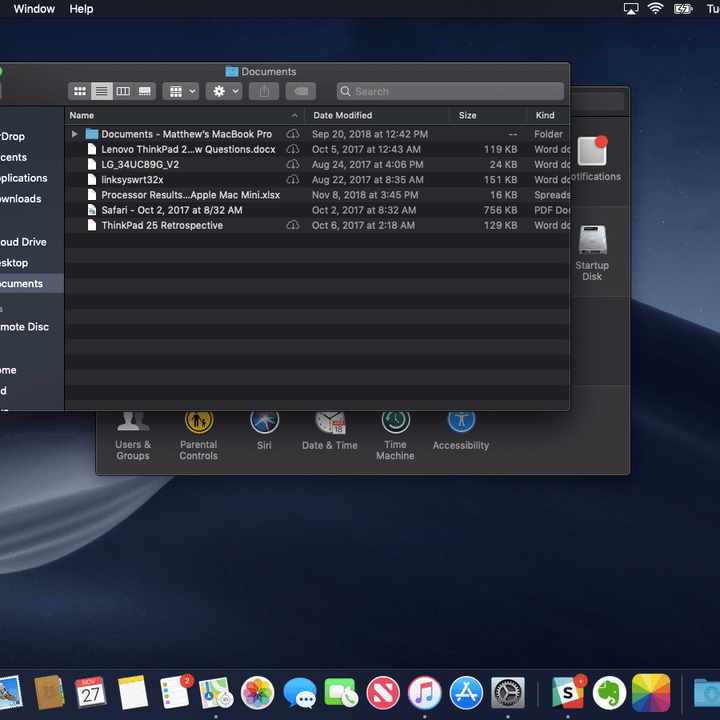
Task: Open Messages from the Dock
Action: [300, 692]
